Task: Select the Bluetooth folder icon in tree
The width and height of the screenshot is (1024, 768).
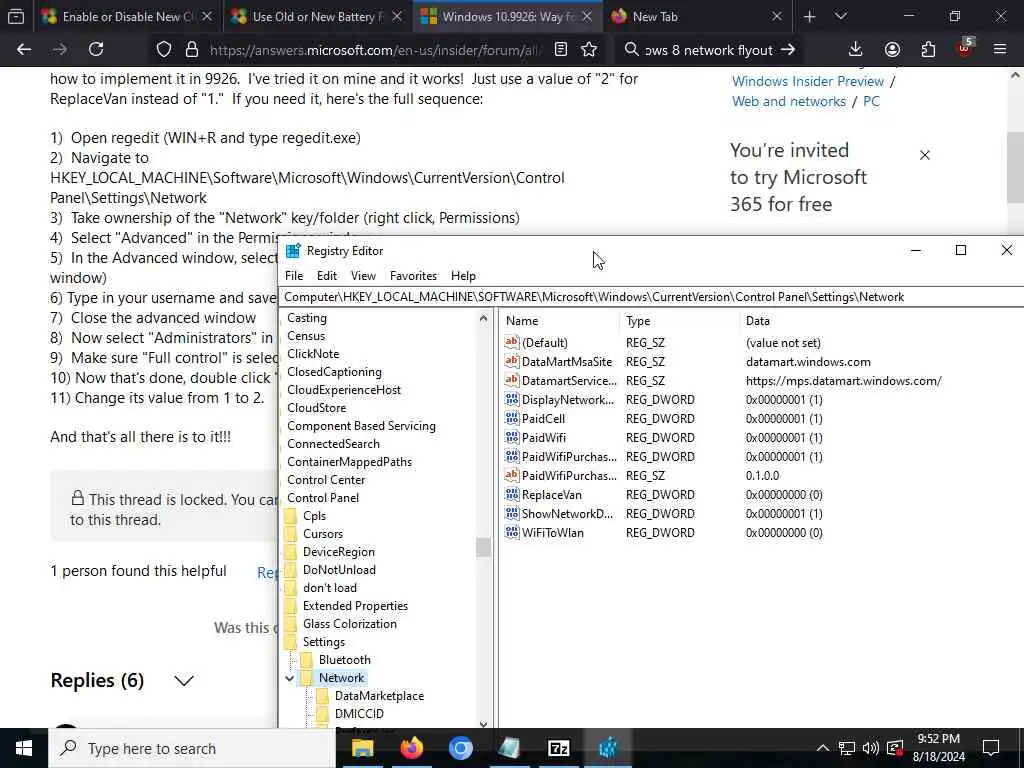Action: tap(307, 660)
